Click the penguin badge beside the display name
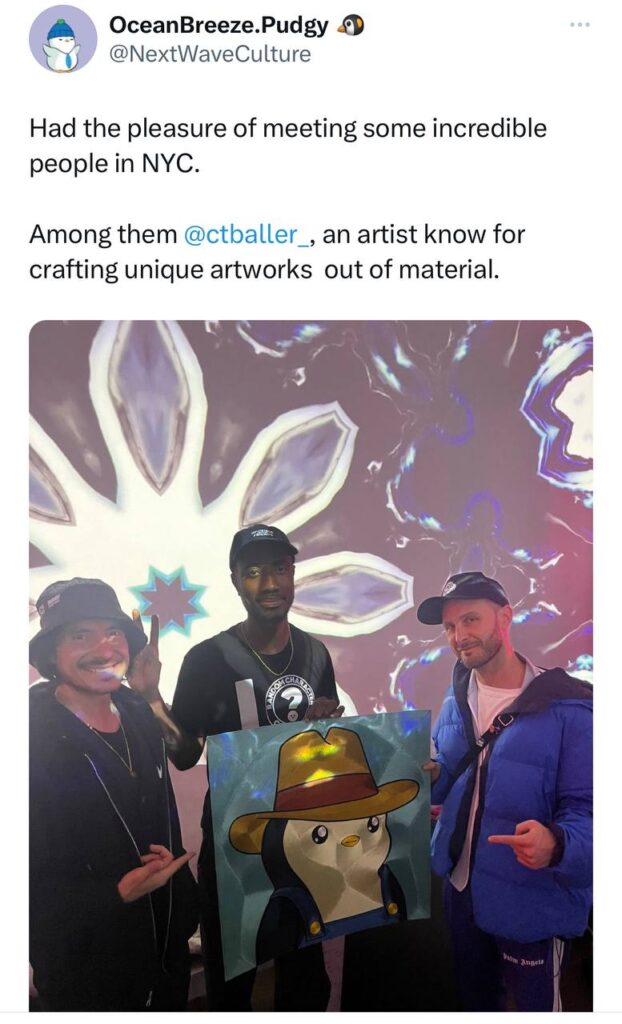Screen dimensions: 622x1024 (352, 26)
